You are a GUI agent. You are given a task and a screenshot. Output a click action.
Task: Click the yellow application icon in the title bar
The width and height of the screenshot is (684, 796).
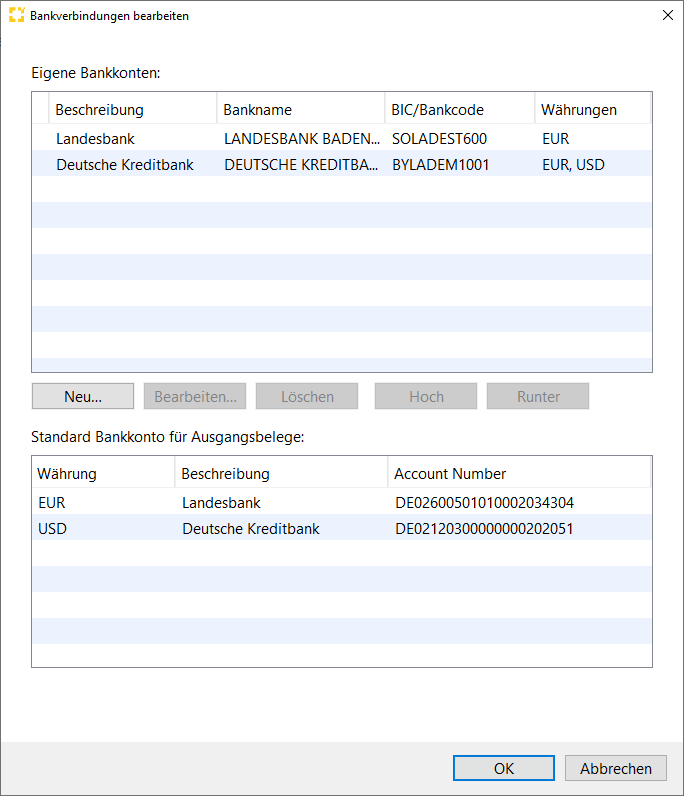[16, 15]
